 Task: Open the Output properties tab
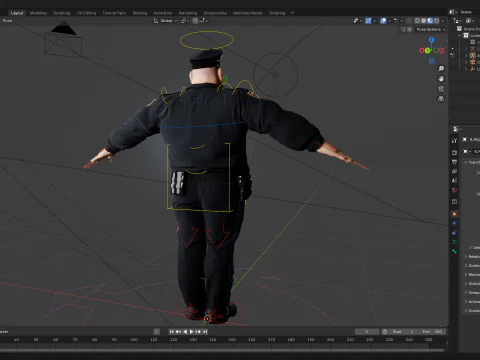(454, 162)
